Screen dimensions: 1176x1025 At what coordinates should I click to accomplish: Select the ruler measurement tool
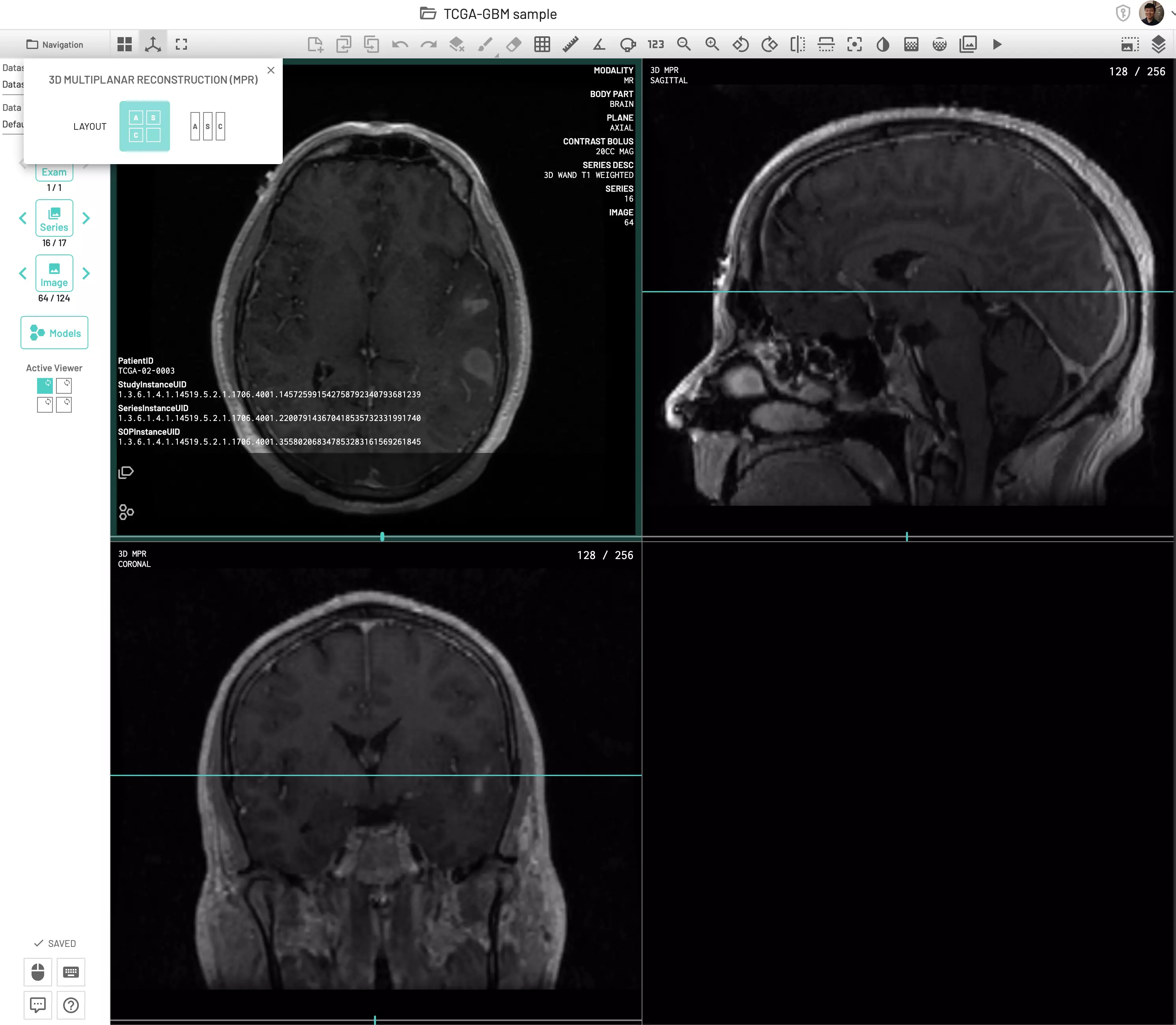click(570, 45)
